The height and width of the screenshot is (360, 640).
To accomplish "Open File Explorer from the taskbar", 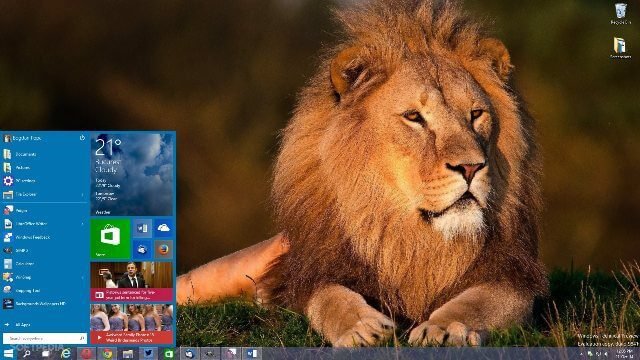I will point(128,353).
